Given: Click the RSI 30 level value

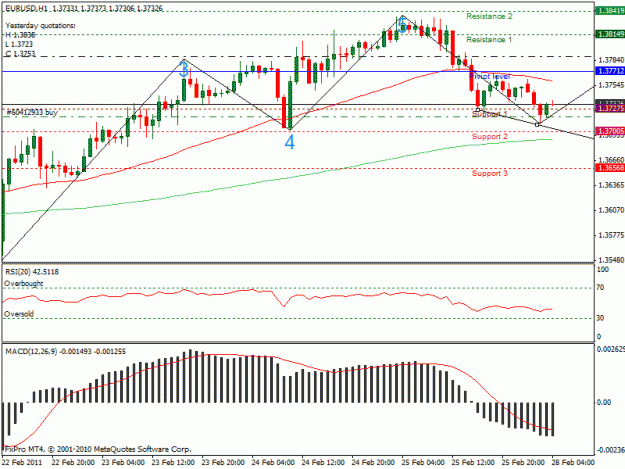Looking at the screenshot, I should (x=600, y=318).
